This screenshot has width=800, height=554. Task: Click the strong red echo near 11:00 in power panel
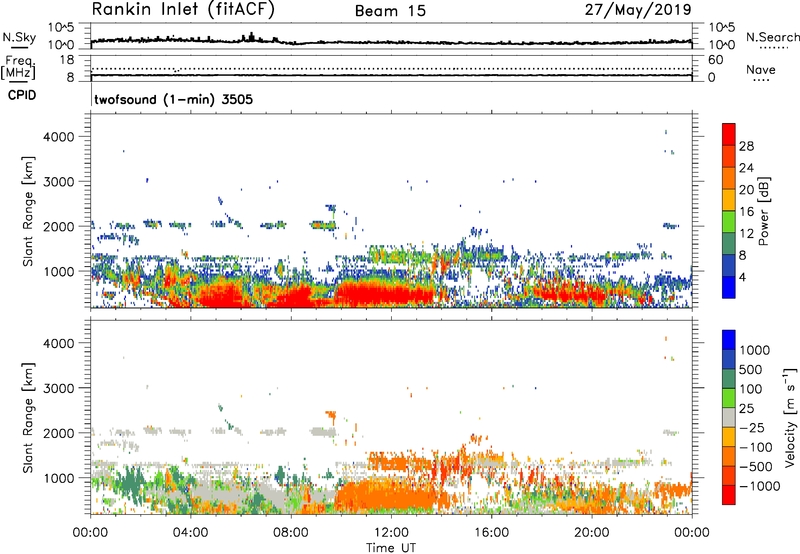pos(383,295)
